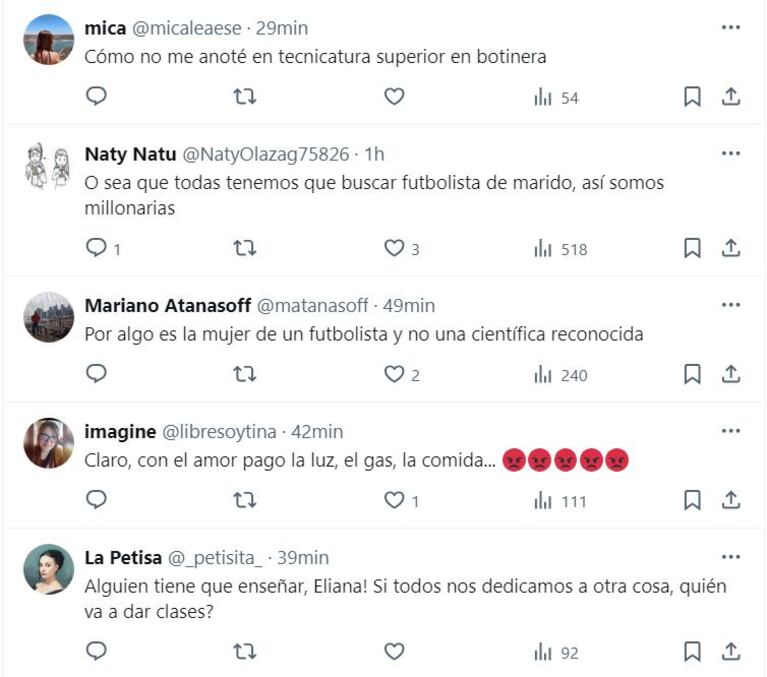Open more options on mica's tweet
This screenshot has height=677, width=767.
[731, 28]
